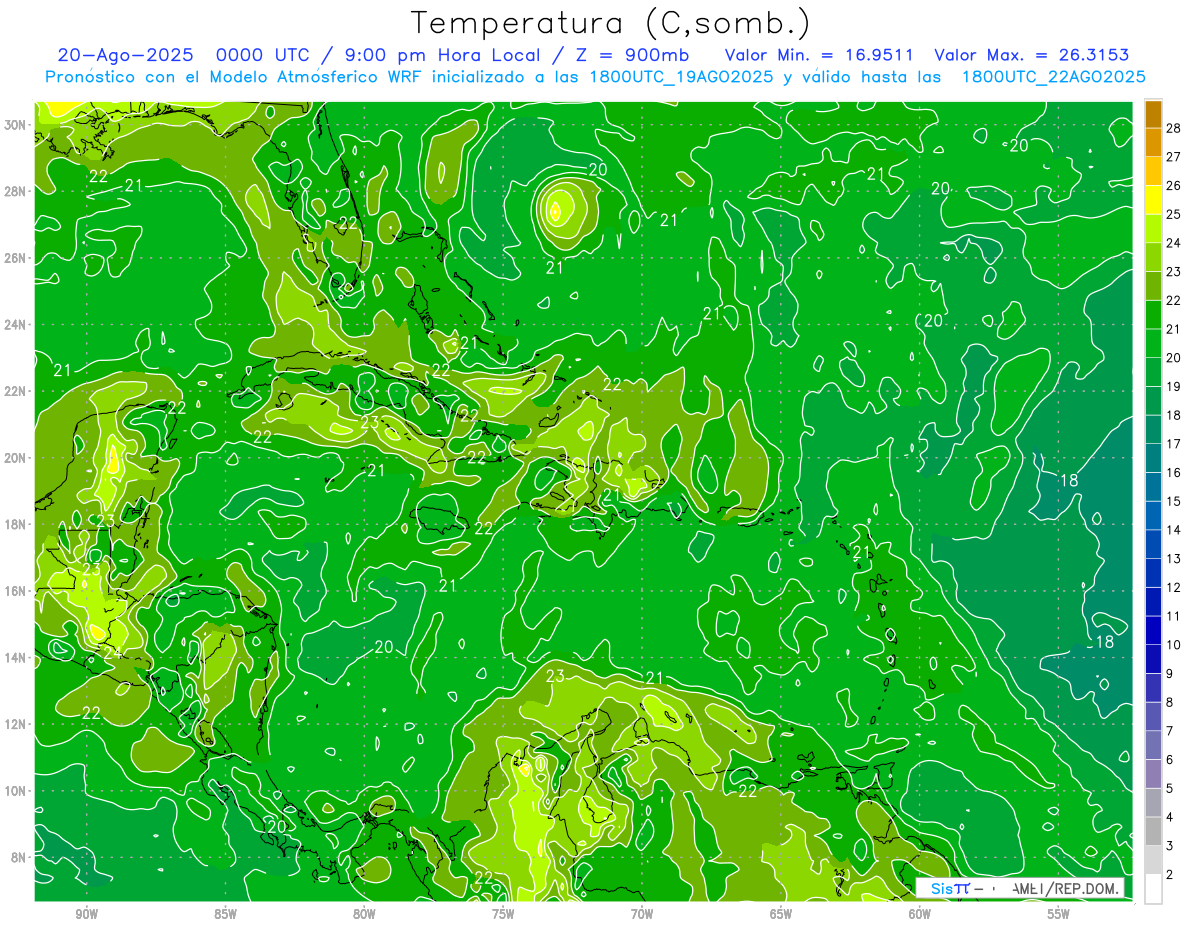This screenshot has height=927, width=1200.
Task: Click the 60W longitude label
Action: [x=920, y=914]
